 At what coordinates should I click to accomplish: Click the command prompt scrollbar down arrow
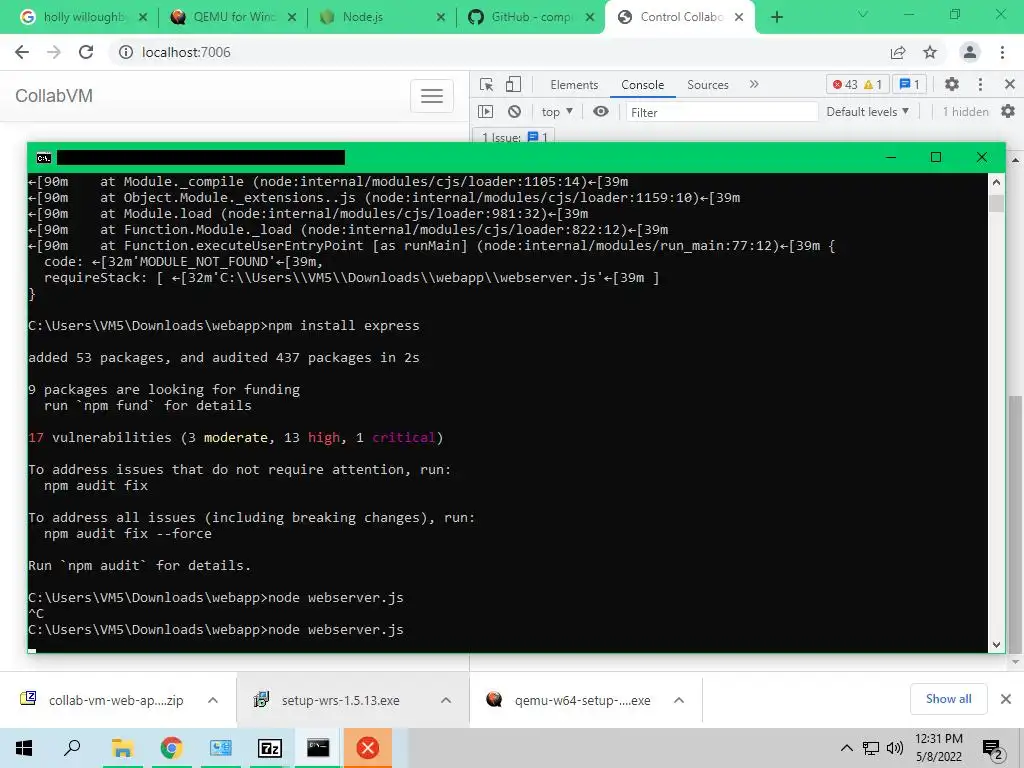click(996, 645)
